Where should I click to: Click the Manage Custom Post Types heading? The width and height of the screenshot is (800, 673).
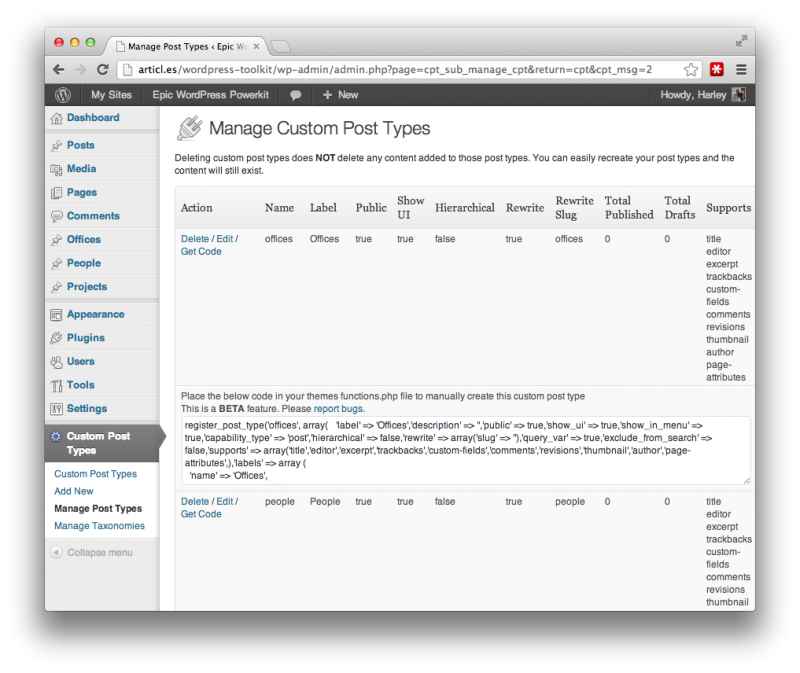(x=319, y=128)
